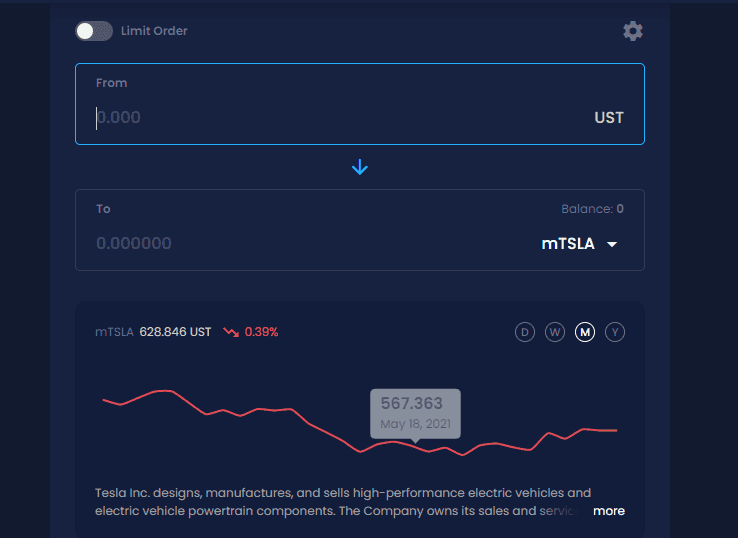Click the 628.846 UST price label
This screenshot has width=738, height=538.
pos(175,332)
